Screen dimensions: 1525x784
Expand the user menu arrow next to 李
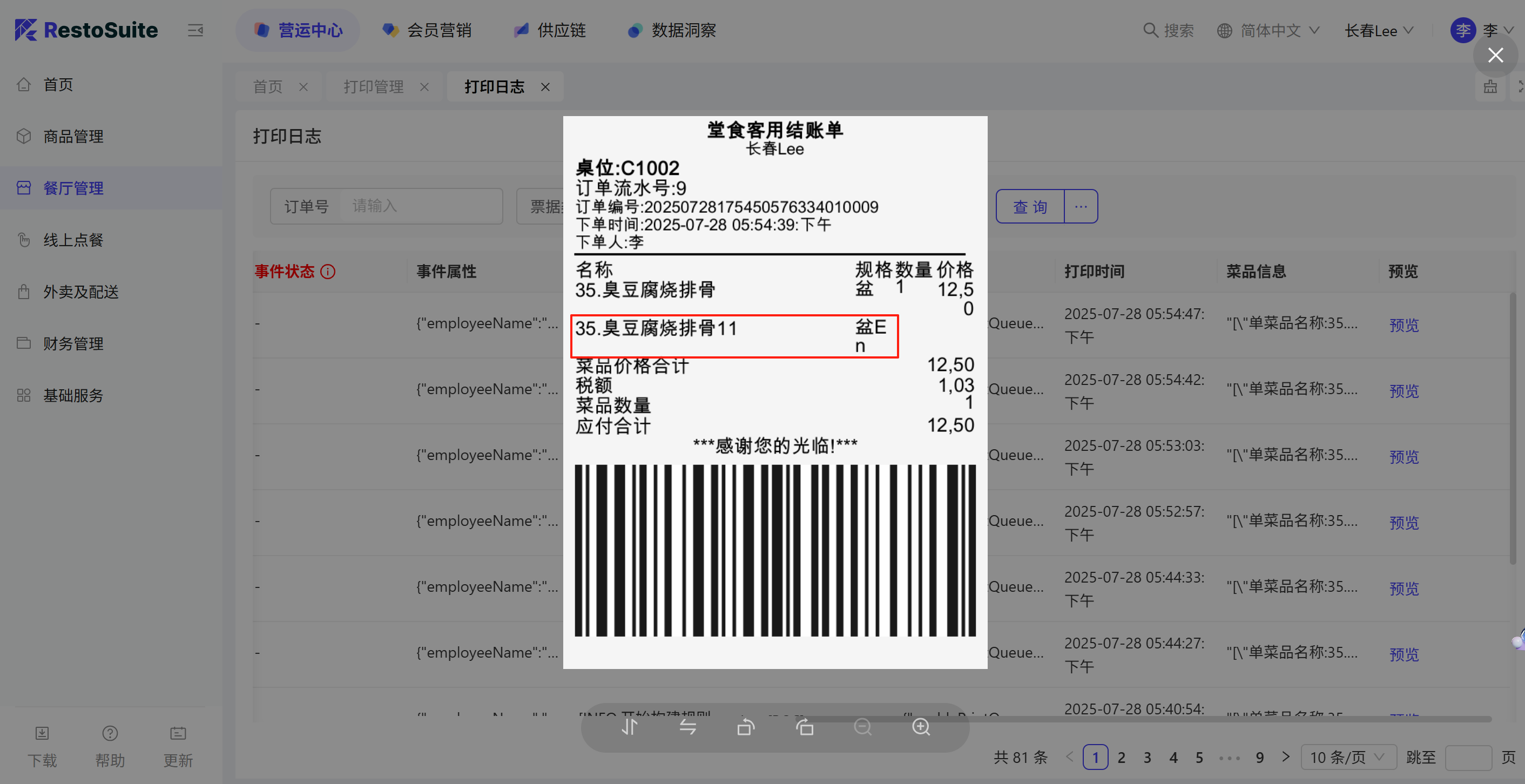pos(1509,30)
